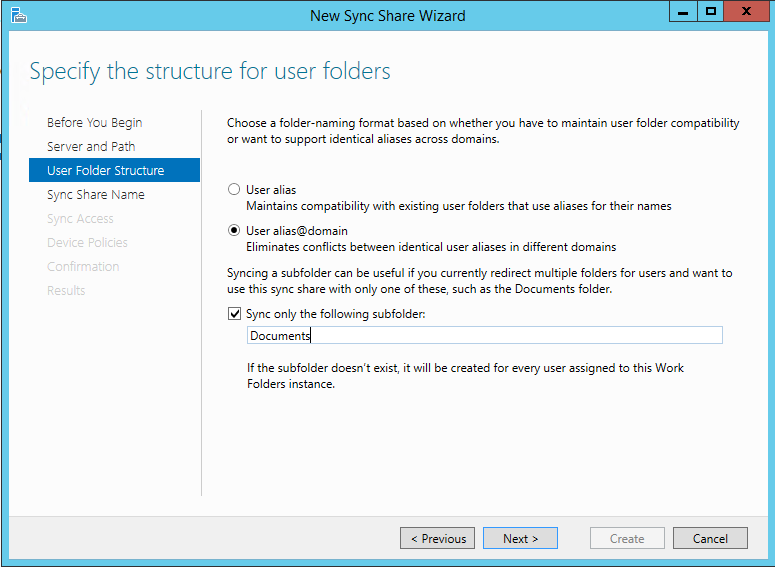
Task: Go to the Before You Begin step
Action: (x=95, y=123)
